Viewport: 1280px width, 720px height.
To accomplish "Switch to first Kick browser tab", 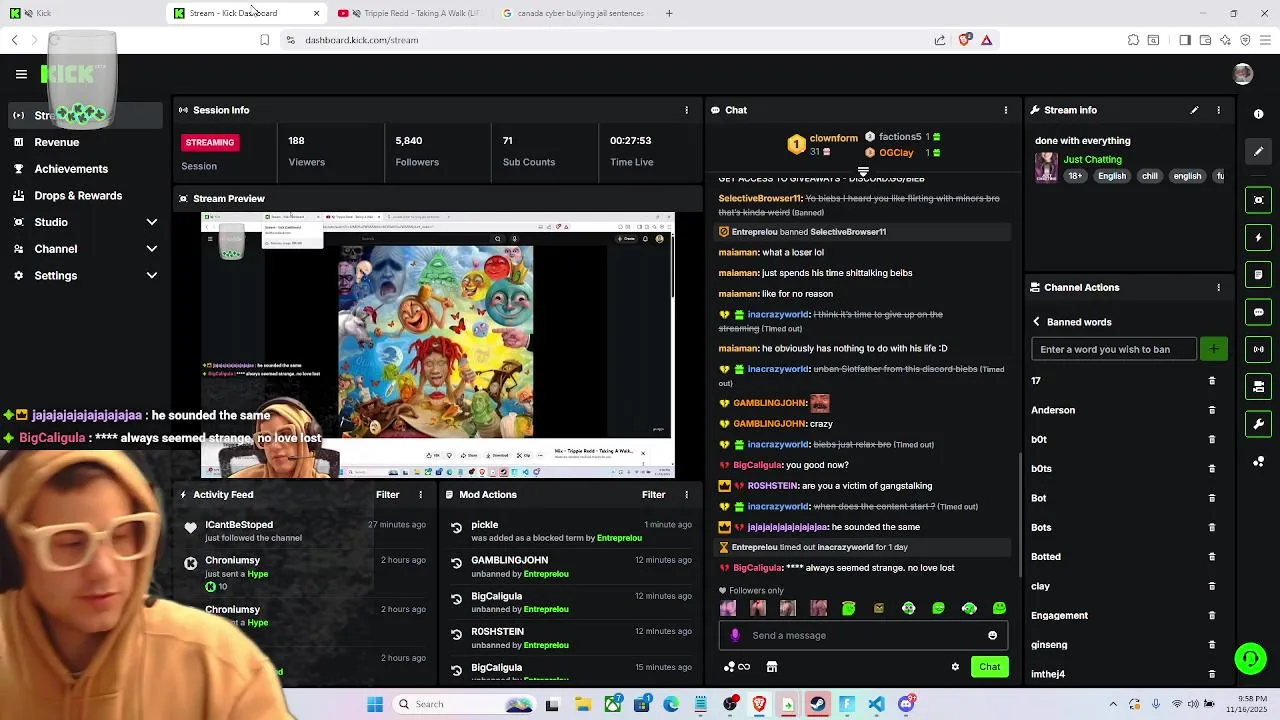I will (x=84, y=13).
